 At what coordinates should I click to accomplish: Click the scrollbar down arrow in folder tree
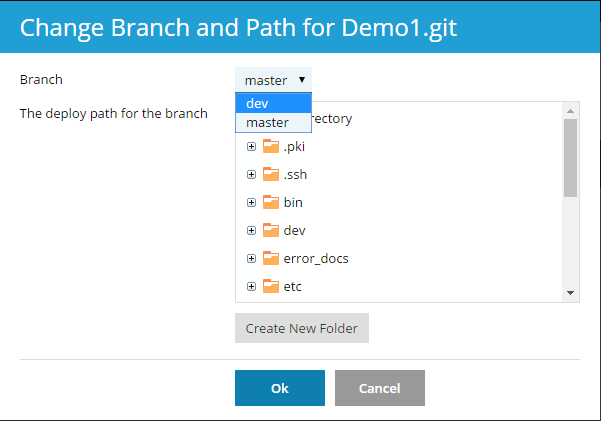point(571,292)
